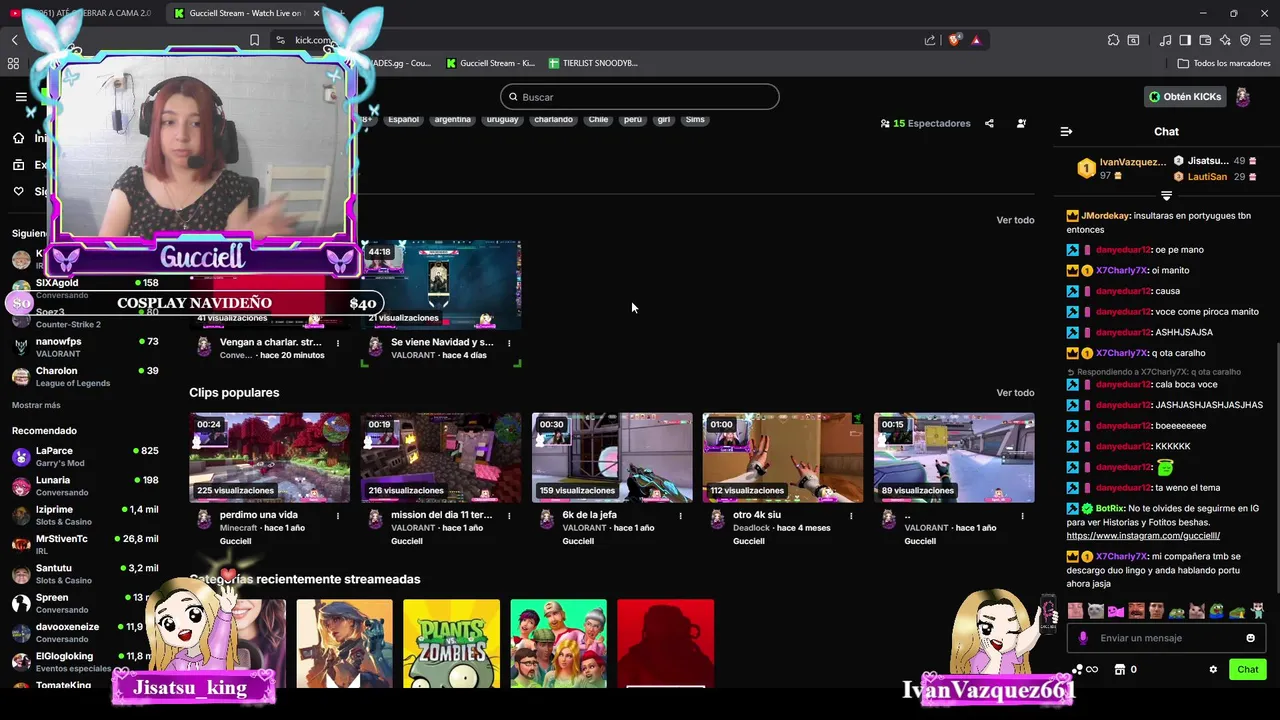Open recommended channel Santutu
Viewport: 1280px width, 720px height.
pyautogui.click(x=85, y=574)
